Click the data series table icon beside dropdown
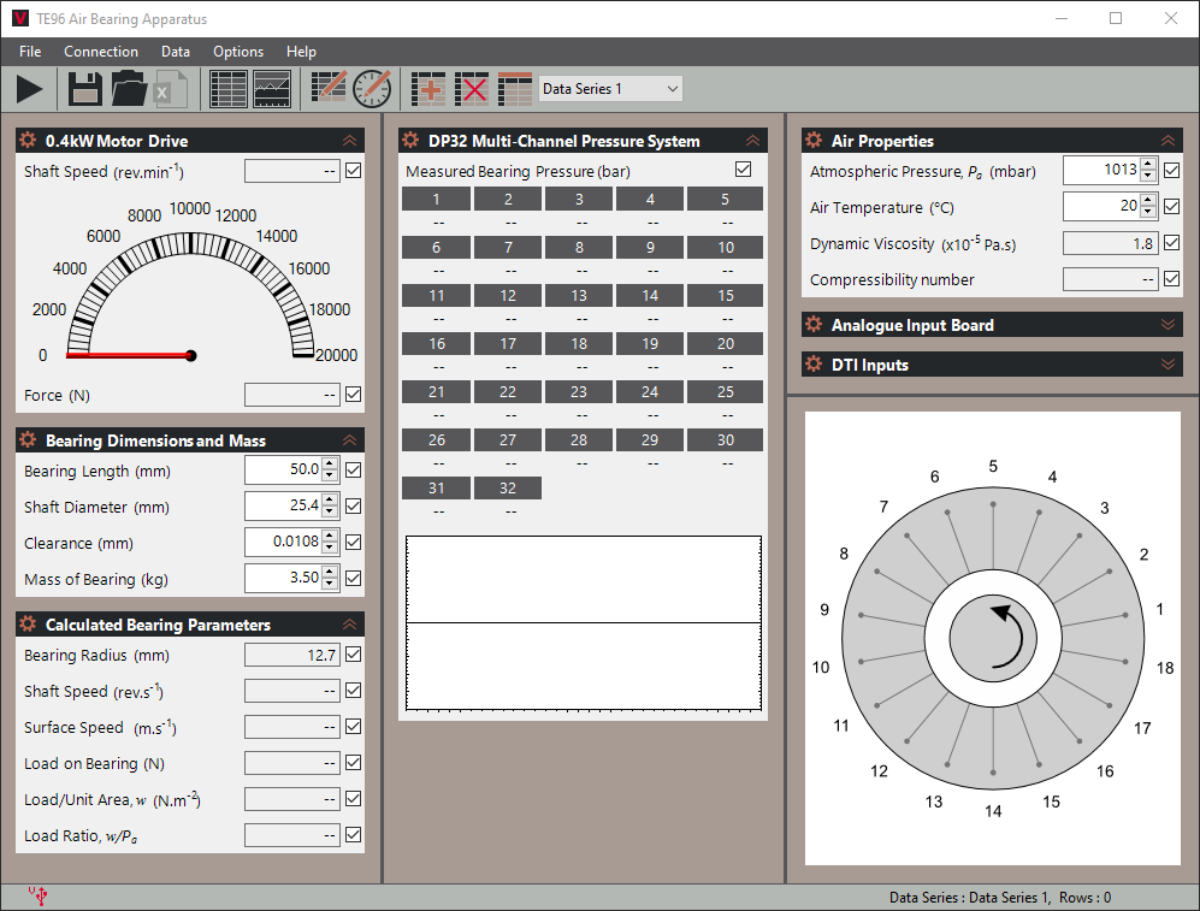The image size is (1200, 911). [515, 89]
